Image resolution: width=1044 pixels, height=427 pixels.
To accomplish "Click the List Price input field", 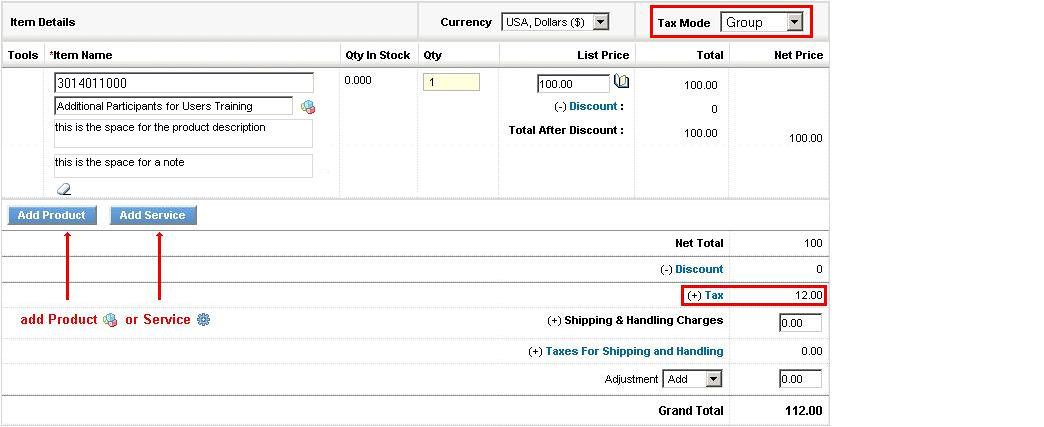I will point(573,84).
